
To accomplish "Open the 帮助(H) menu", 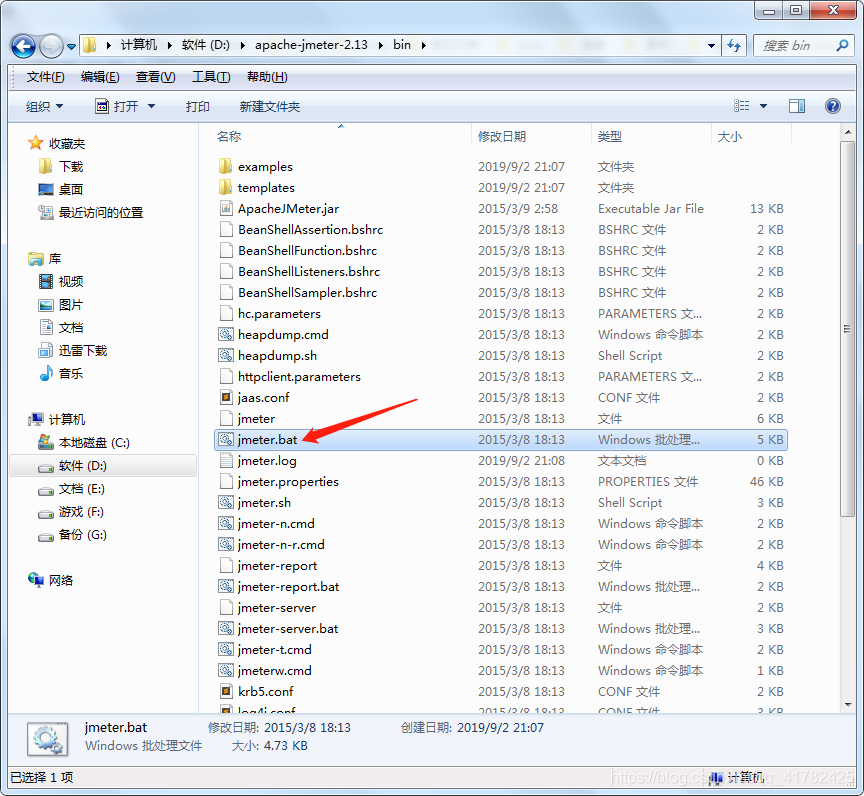I will 267,77.
